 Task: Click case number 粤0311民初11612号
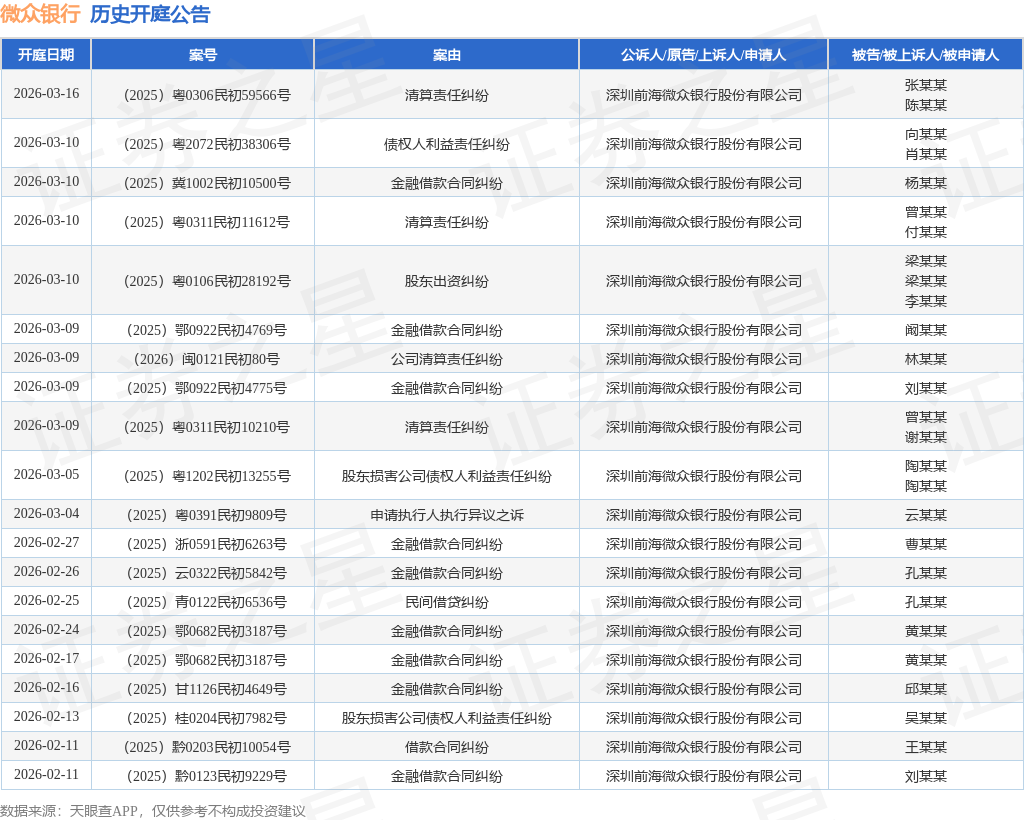208,223
